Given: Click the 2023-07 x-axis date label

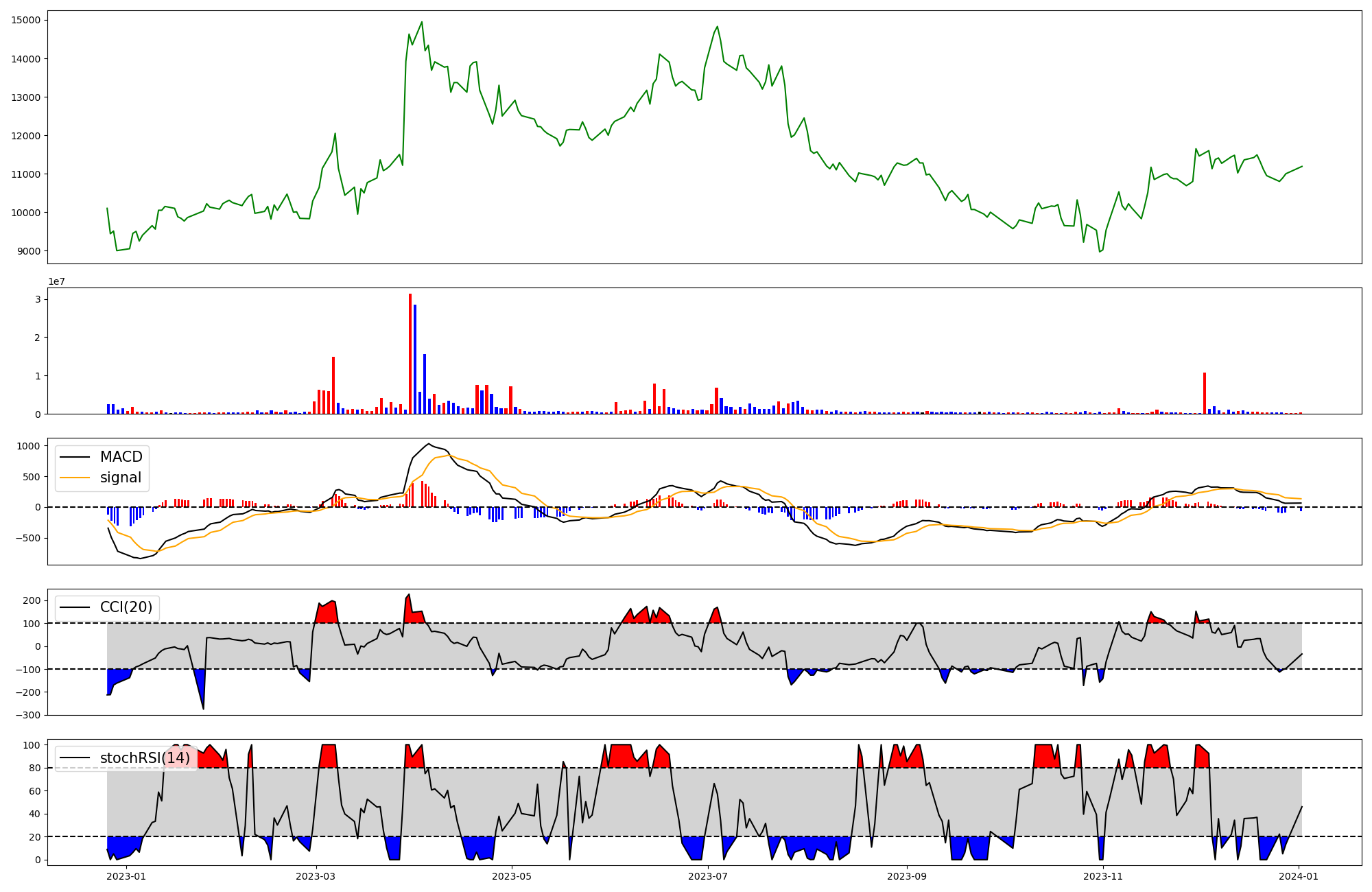Looking at the screenshot, I should [x=707, y=876].
